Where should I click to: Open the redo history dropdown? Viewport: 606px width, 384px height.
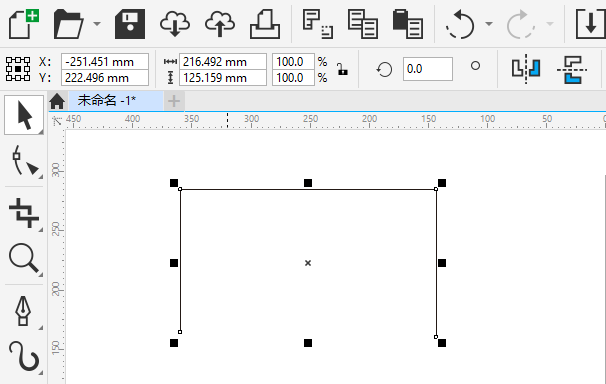(x=550, y=24)
